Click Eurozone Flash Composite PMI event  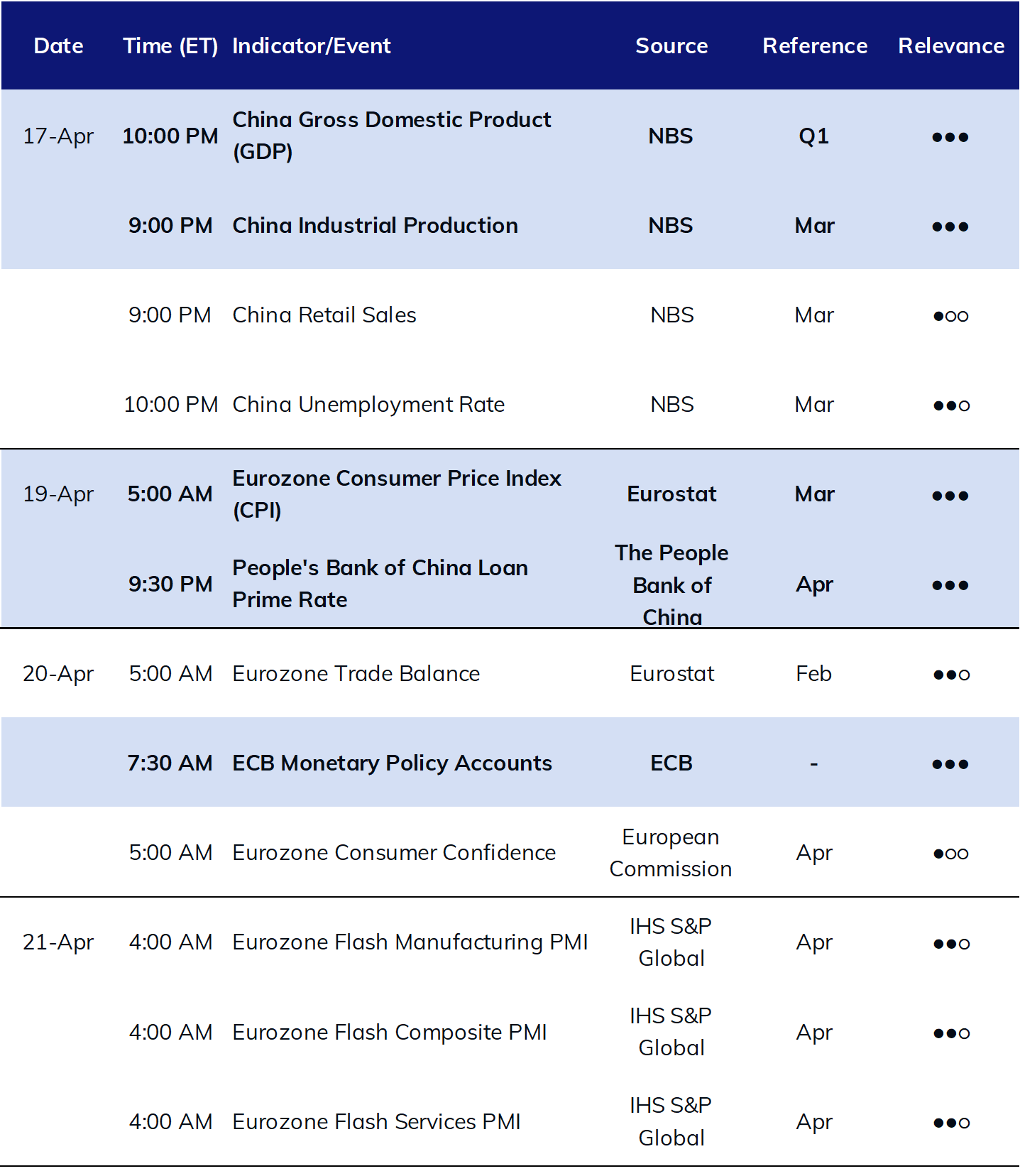pos(390,1033)
